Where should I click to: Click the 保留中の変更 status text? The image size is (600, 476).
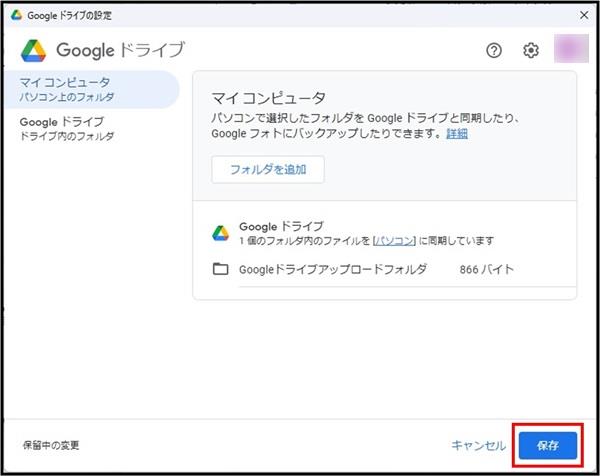[x=51, y=445]
